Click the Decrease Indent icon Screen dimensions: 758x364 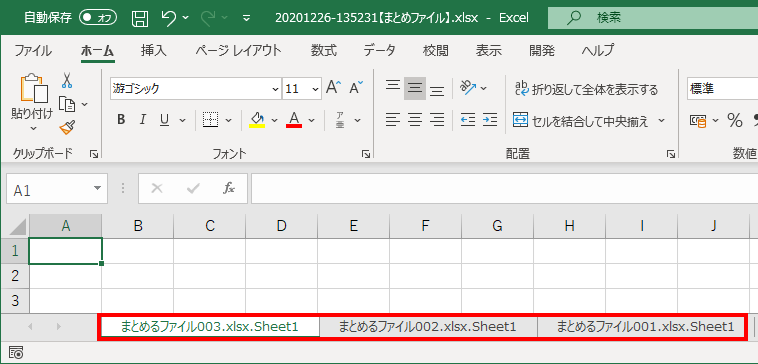[467, 120]
